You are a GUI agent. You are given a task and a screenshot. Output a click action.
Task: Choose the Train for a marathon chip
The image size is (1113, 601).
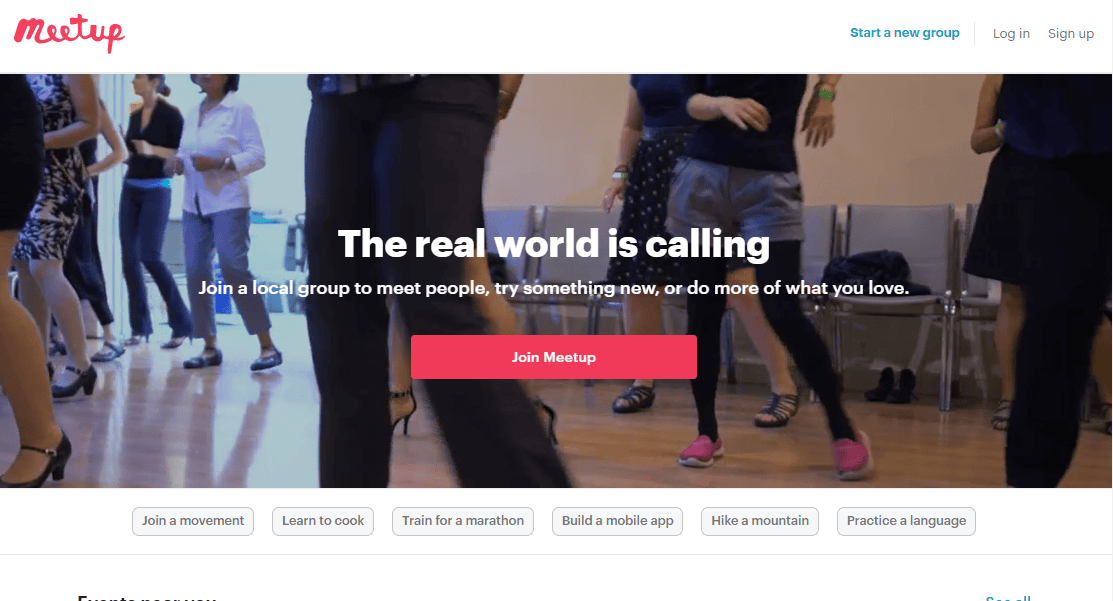tap(463, 521)
